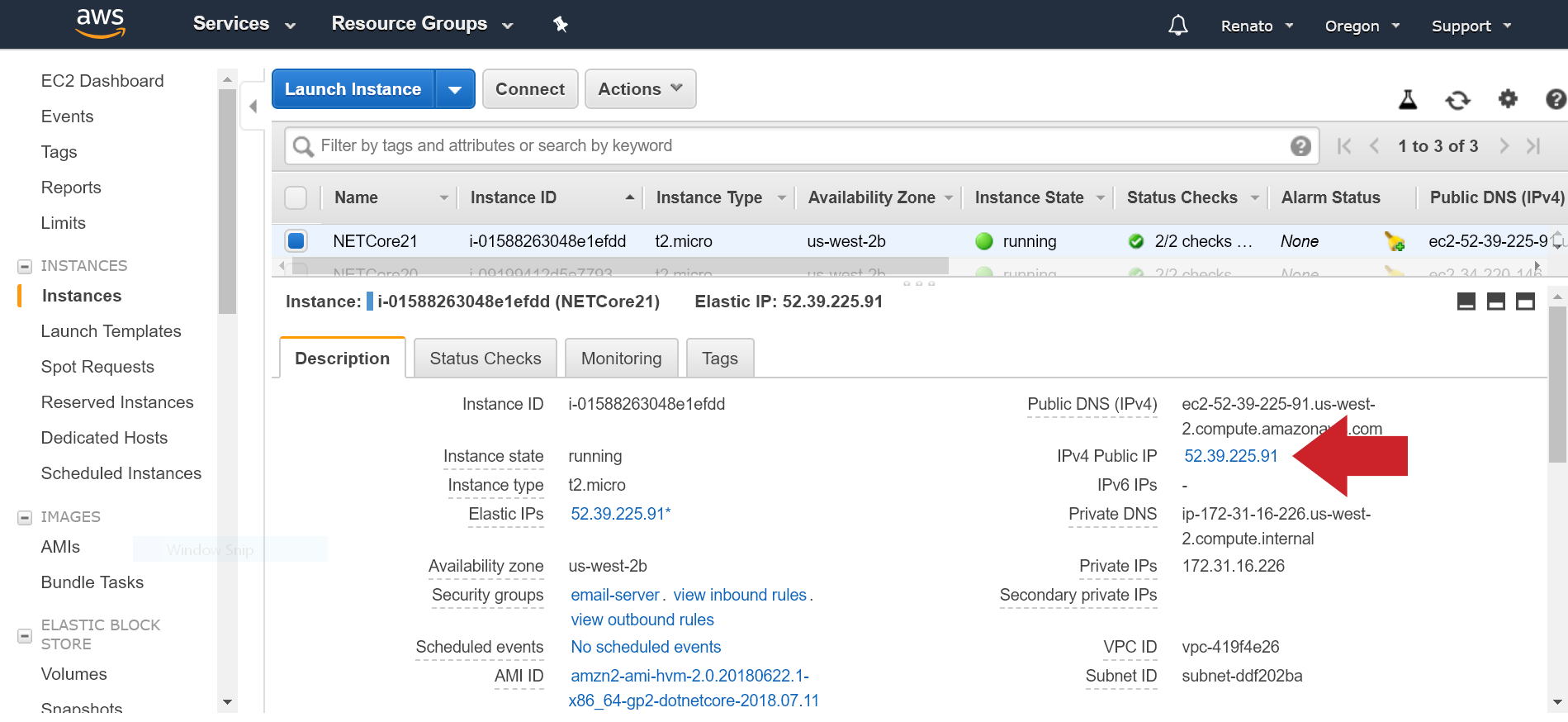This screenshot has width=1568, height=722.
Task: Click the details pane vertical scrollbar
Action: coord(1557,385)
